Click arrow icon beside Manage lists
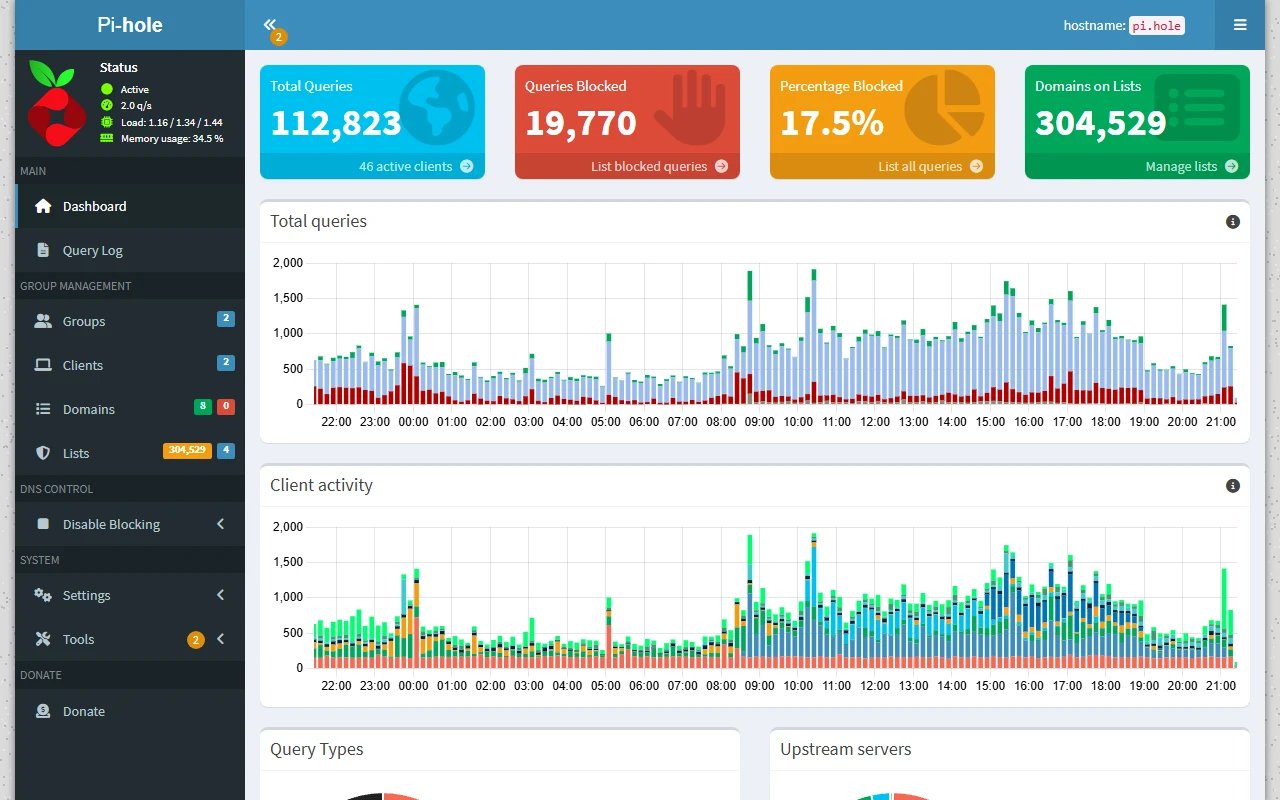 tap(1231, 166)
